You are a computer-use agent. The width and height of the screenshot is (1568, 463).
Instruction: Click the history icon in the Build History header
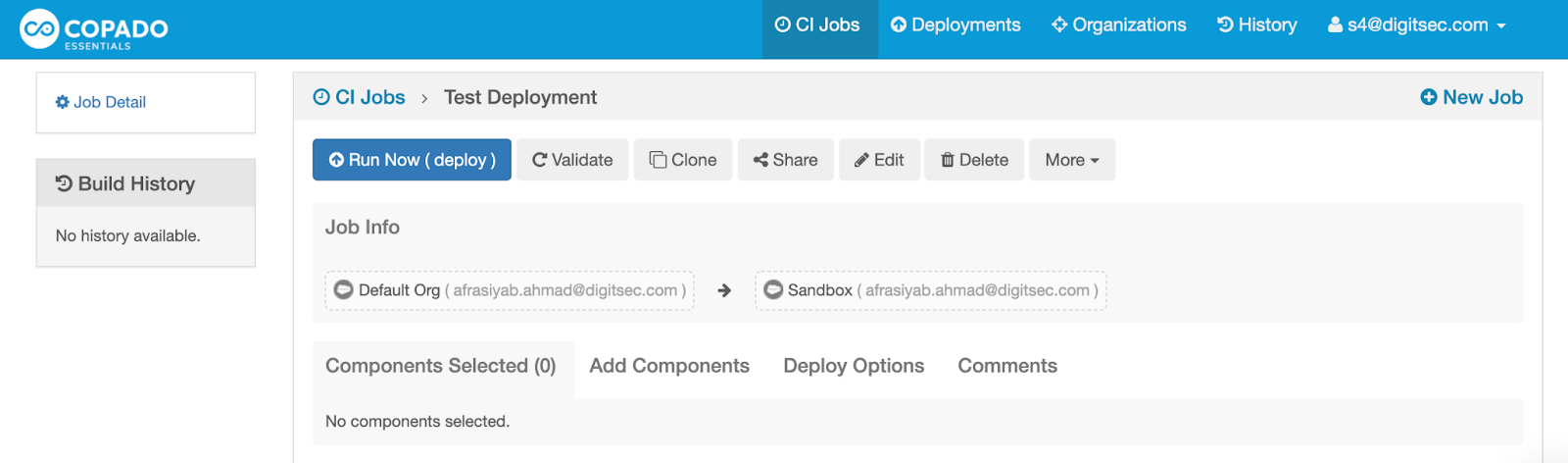point(64,182)
